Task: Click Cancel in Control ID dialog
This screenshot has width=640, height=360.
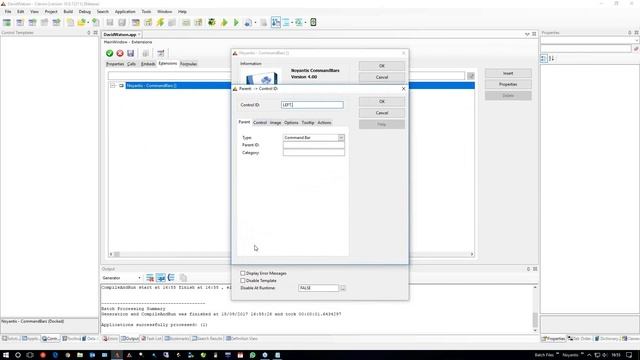Action: coord(382,113)
